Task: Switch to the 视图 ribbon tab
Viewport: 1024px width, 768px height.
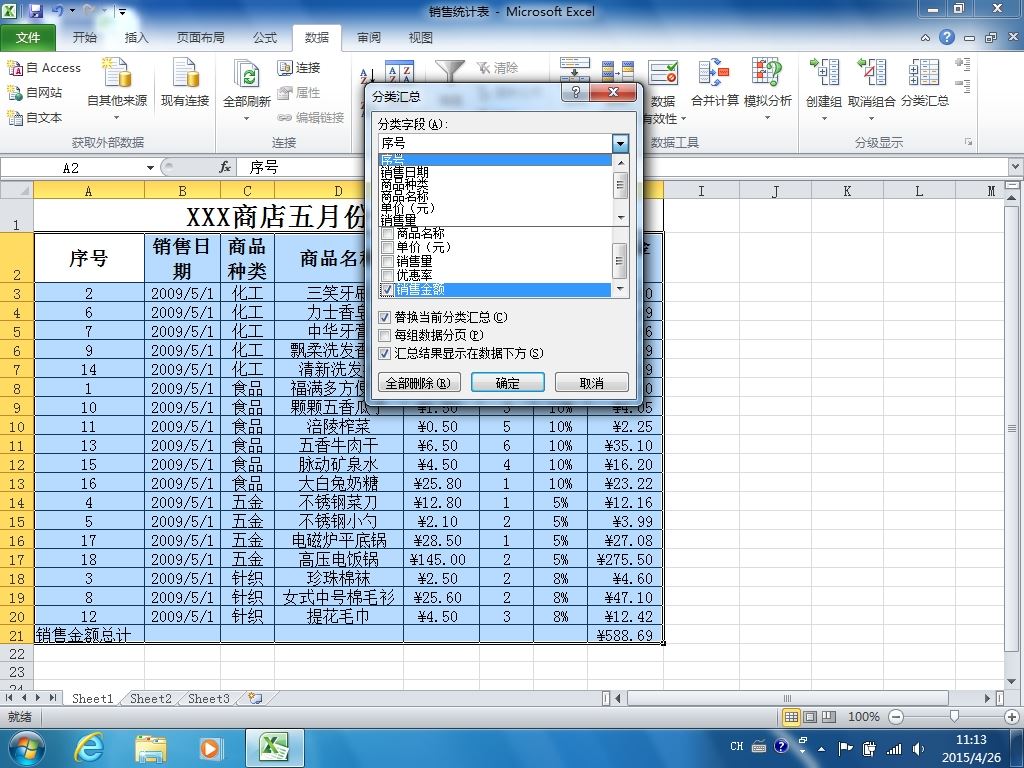Action: [x=421, y=38]
